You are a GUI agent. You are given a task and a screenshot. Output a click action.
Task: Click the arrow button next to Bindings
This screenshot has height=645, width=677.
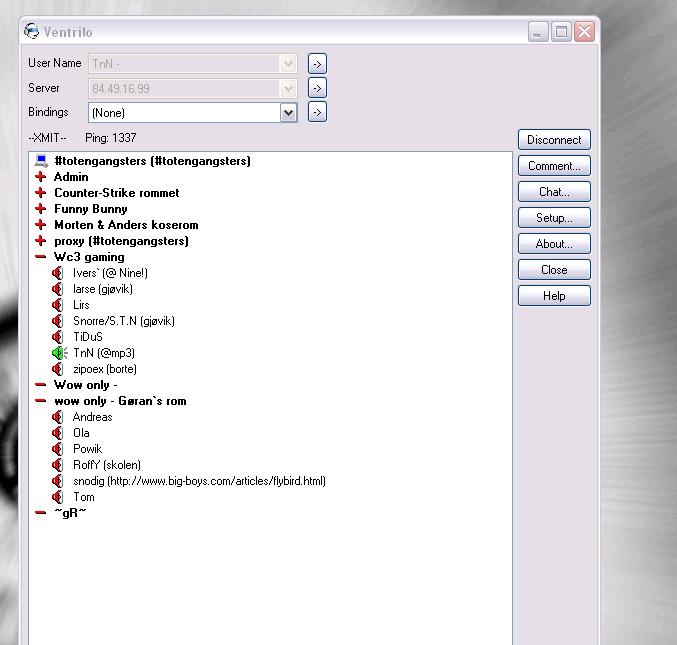click(x=317, y=112)
